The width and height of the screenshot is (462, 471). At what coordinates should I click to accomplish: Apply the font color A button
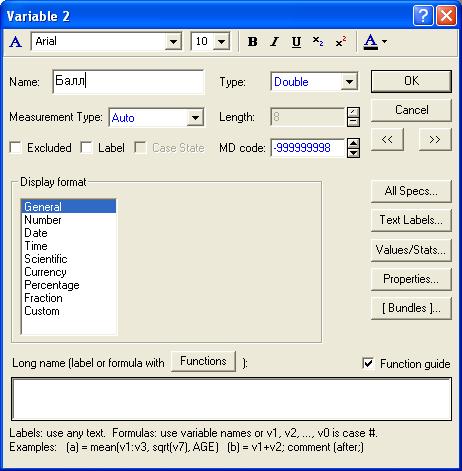[371, 42]
